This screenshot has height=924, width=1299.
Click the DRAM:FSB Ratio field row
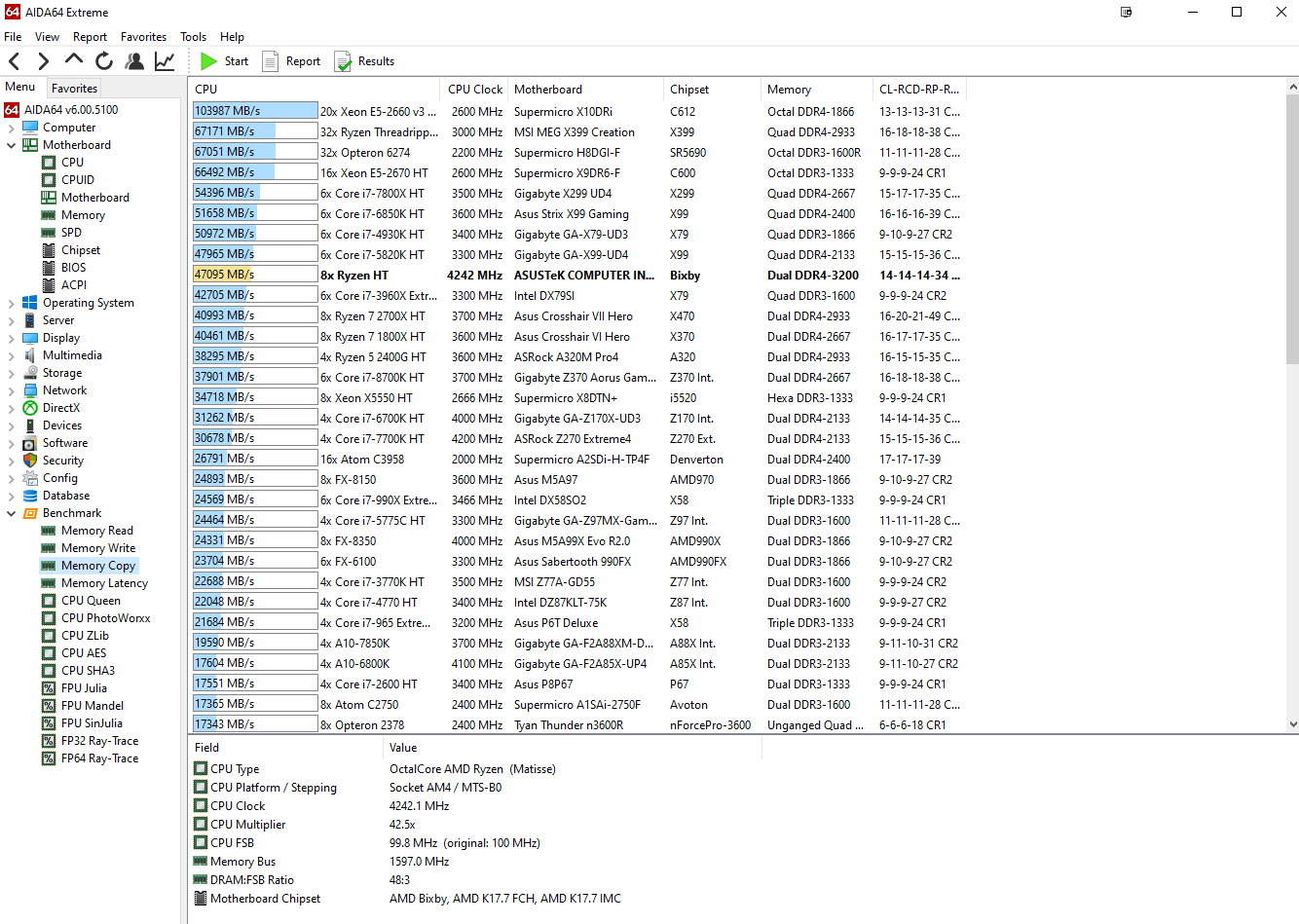pos(477,880)
